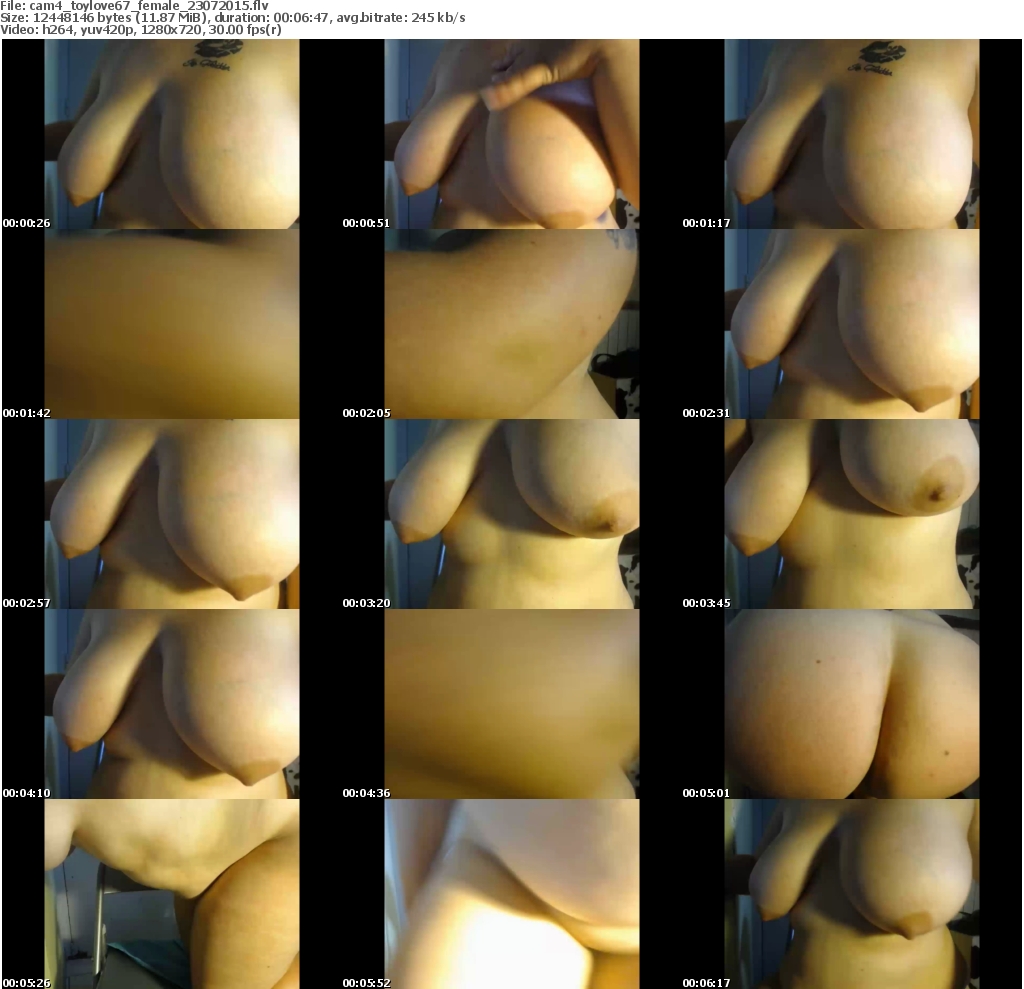Open the thumbnail at 00:01:17
This screenshot has width=1024, height=989.
(x=851, y=134)
